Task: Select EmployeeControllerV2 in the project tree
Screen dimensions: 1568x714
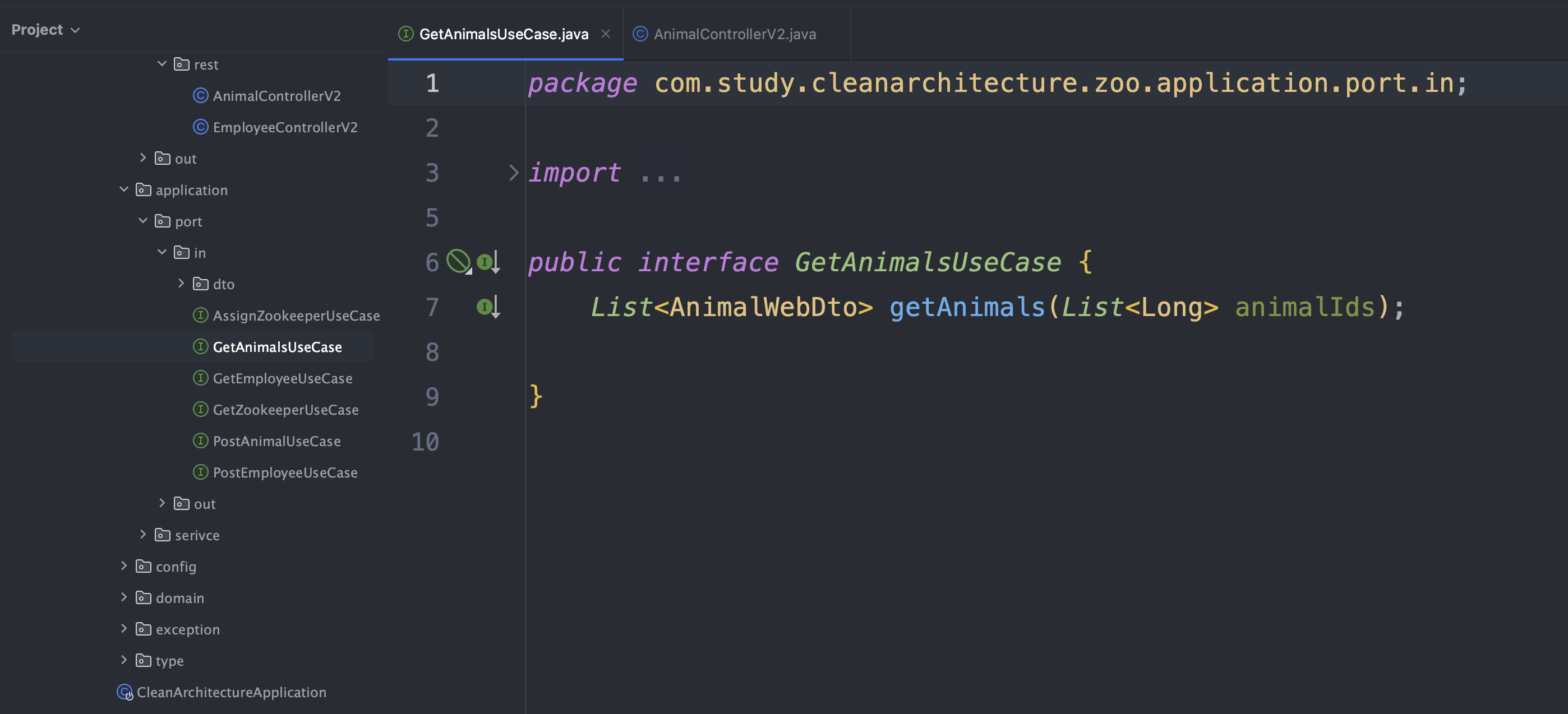Action: click(x=285, y=127)
